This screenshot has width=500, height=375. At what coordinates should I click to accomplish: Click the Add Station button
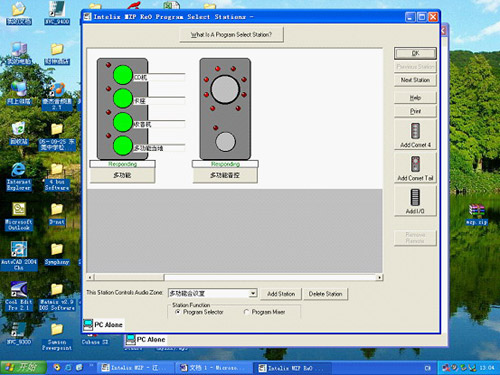pos(281,294)
